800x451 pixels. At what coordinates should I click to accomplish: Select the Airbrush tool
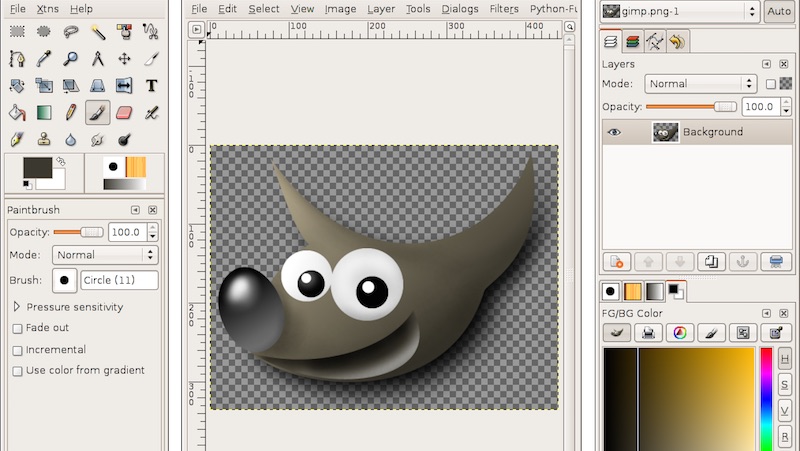[151, 113]
